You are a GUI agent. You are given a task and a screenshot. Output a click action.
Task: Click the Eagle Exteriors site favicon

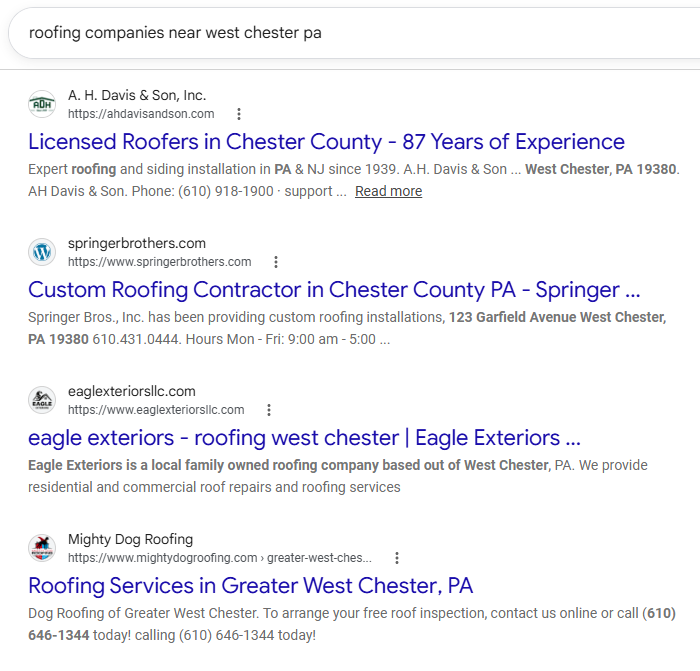pos(42,400)
